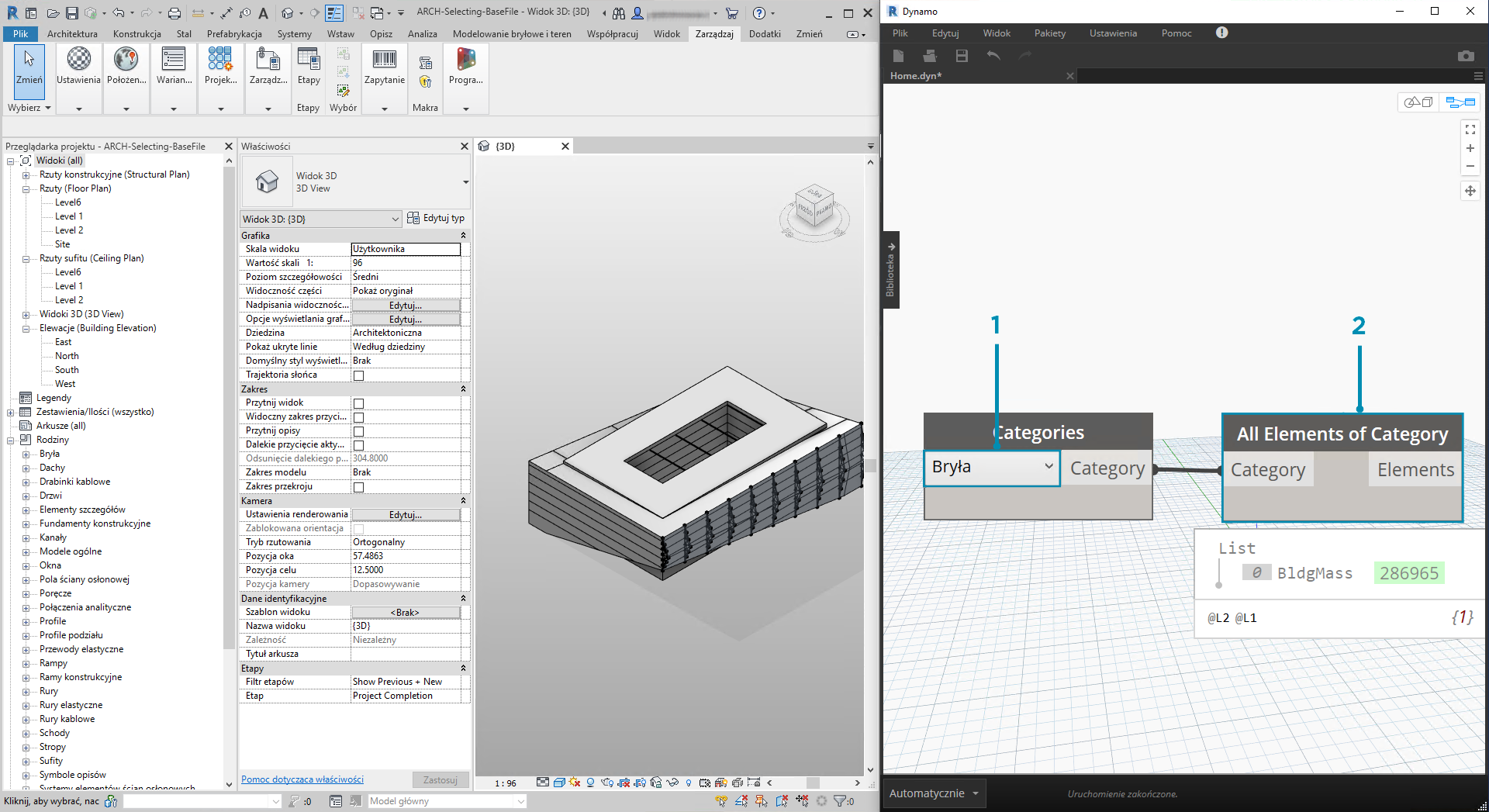Click Edytuj typ button
This screenshot has width=1489, height=812.
click(436, 218)
